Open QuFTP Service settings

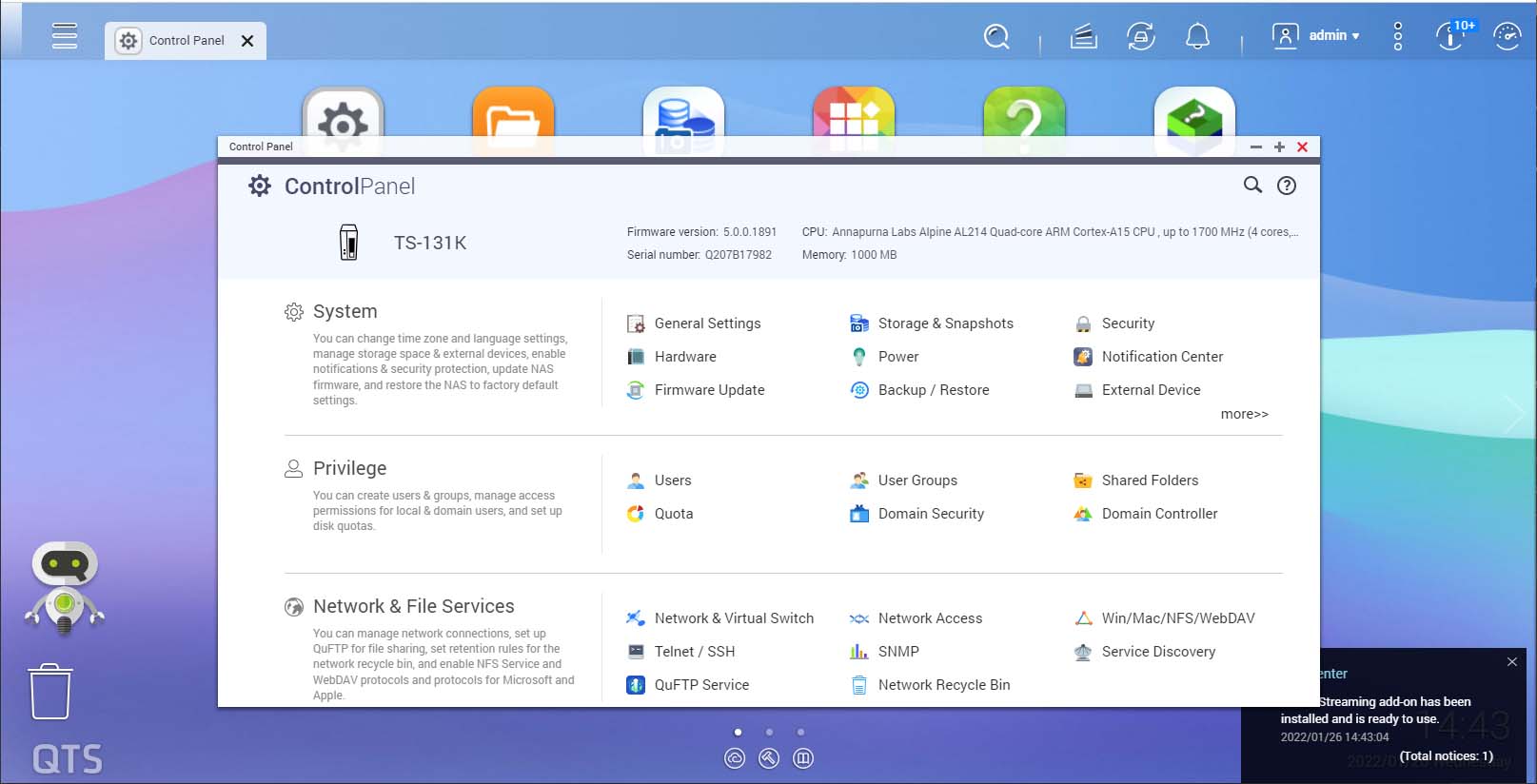click(x=687, y=685)
